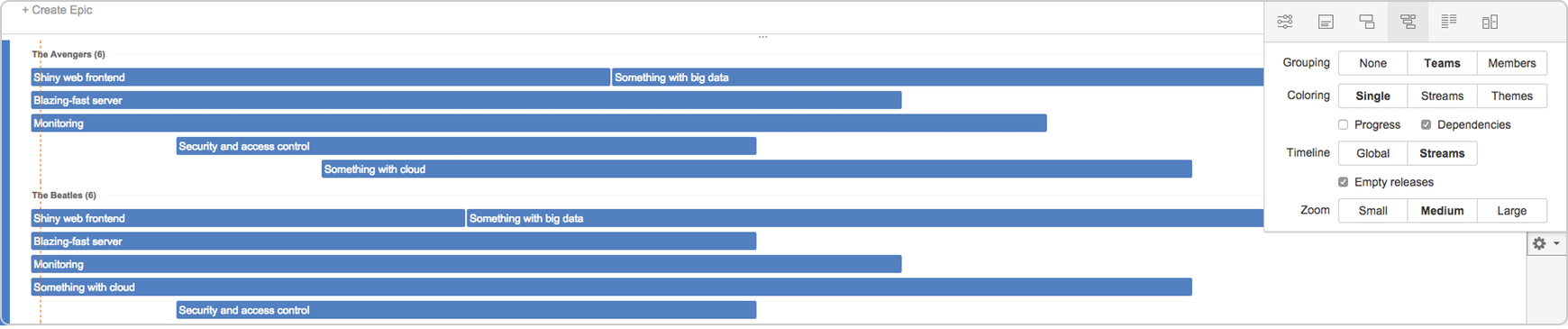Screen dimensions: 1568x329
Task: Select the capacity columns view icon
Action: coord(1490,22)
